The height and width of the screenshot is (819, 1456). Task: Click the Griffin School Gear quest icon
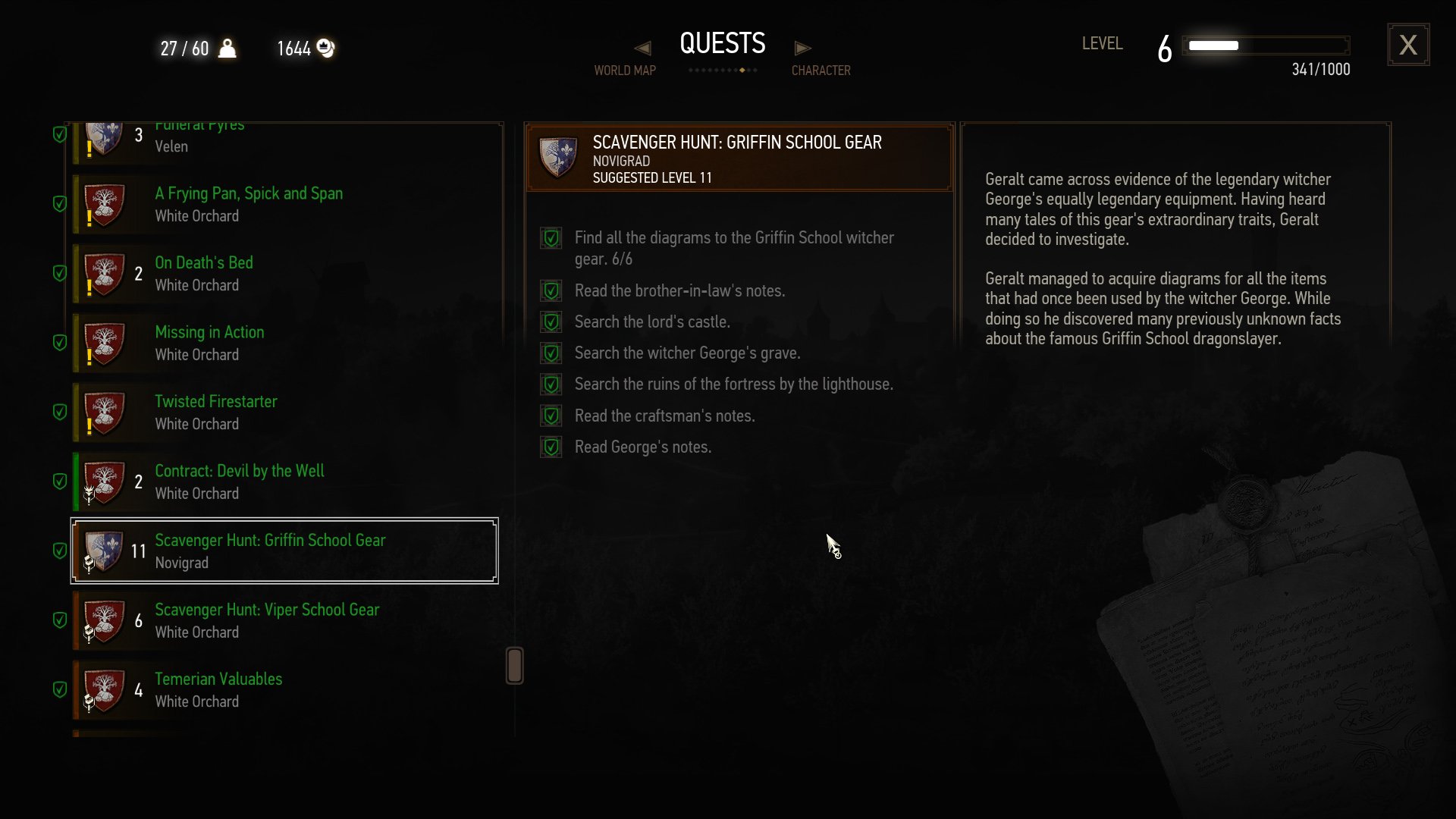coord(103,550)
